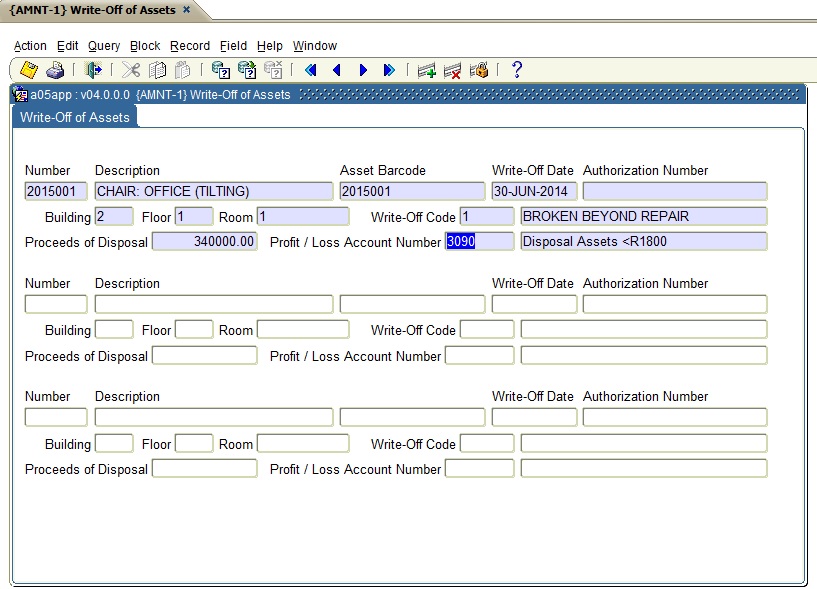Click the Execute Query icon
The width and height of the screenshot is (817, 589).
(x=247, y=70)
